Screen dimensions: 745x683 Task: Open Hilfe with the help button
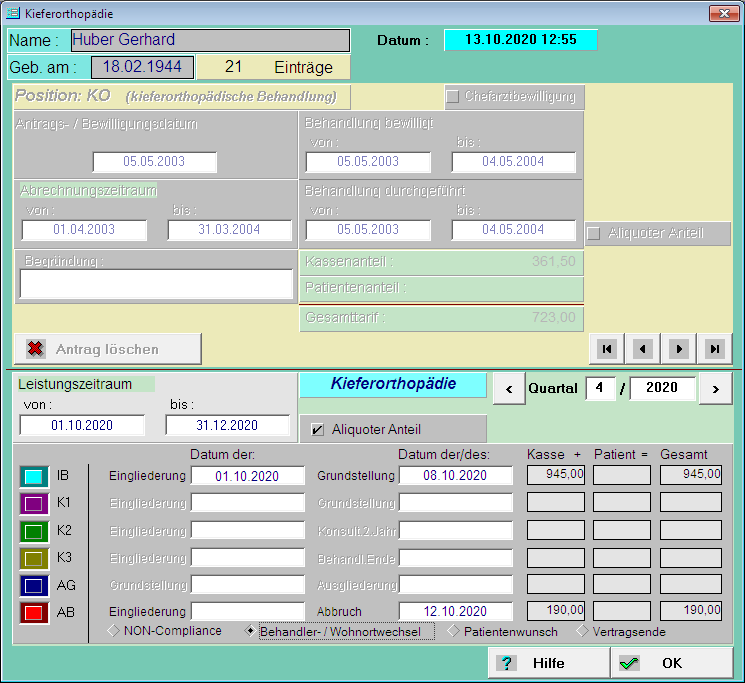click(x=548, y=663)
